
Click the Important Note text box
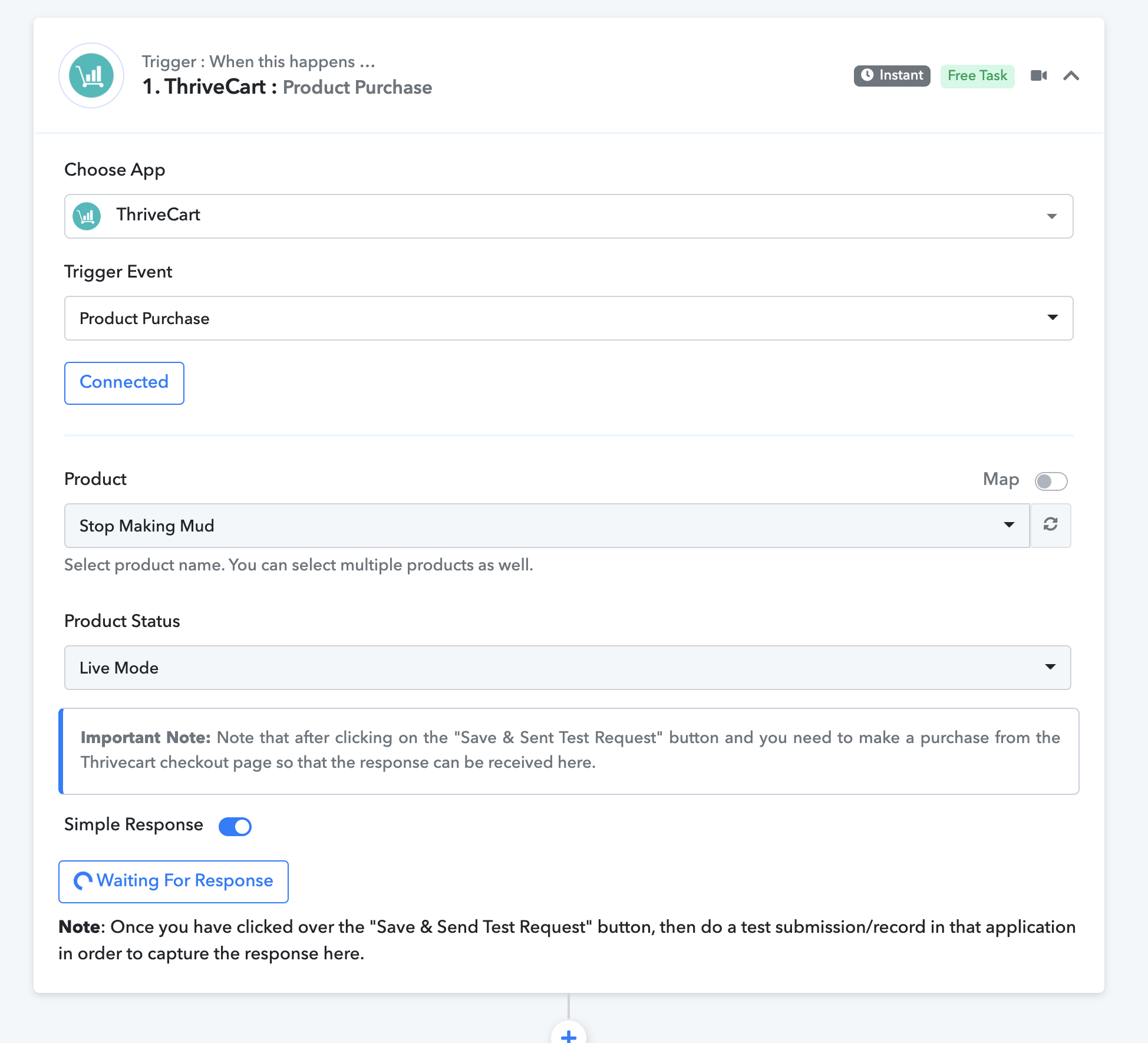pos(569,751)
